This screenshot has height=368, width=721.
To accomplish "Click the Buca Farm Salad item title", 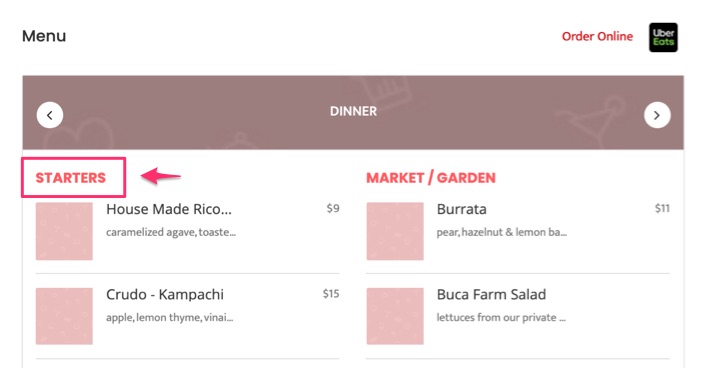I will [x=492, y=294].
